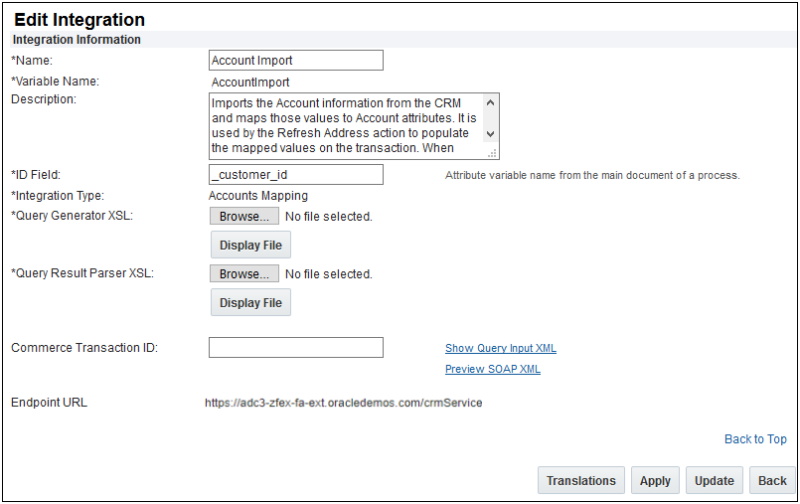The width and height of the screenshot is (800, 504).
Task: Jump using the Back to Top link
Action: pos(755,439)
